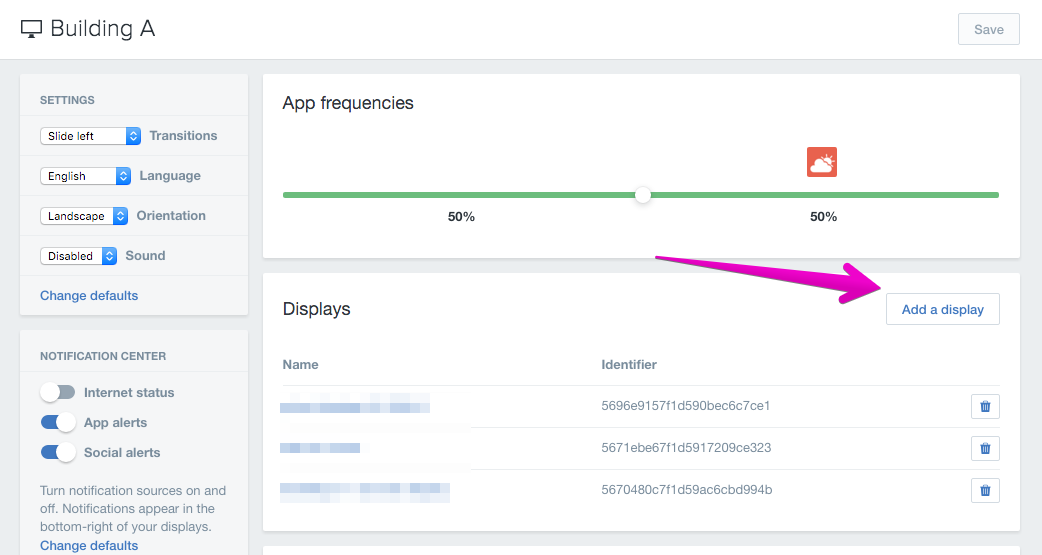Delete display with identifier 5670480c7f1d59ac6cbd994b
Viewport: 1042px width, 555px height.
(985, 491)
